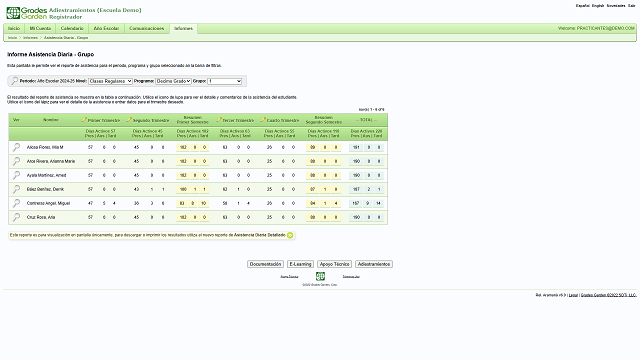Edit Tercer Trimestre with pencil icon

coord(219,120)
